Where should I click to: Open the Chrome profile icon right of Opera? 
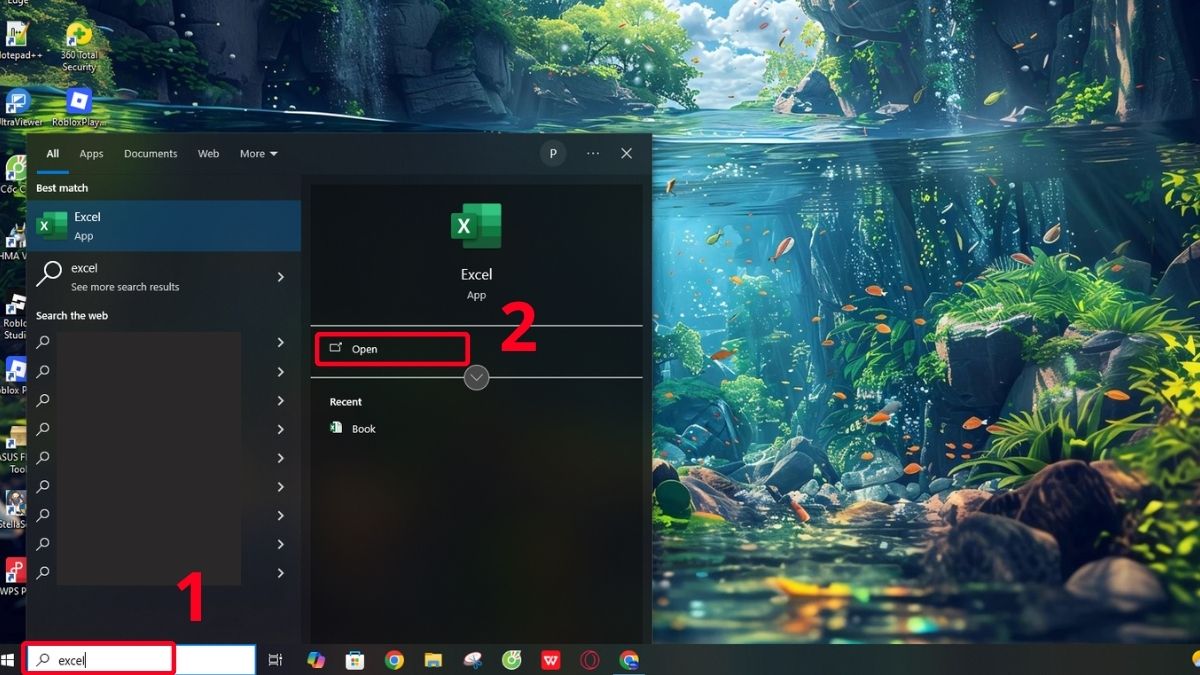(629, 660)
